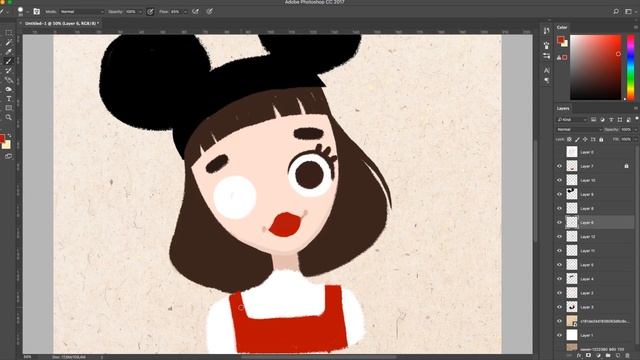Filter layers by adjustment layers icon
The height and width of the screenshot is (360, 640).
coord(602,120)
